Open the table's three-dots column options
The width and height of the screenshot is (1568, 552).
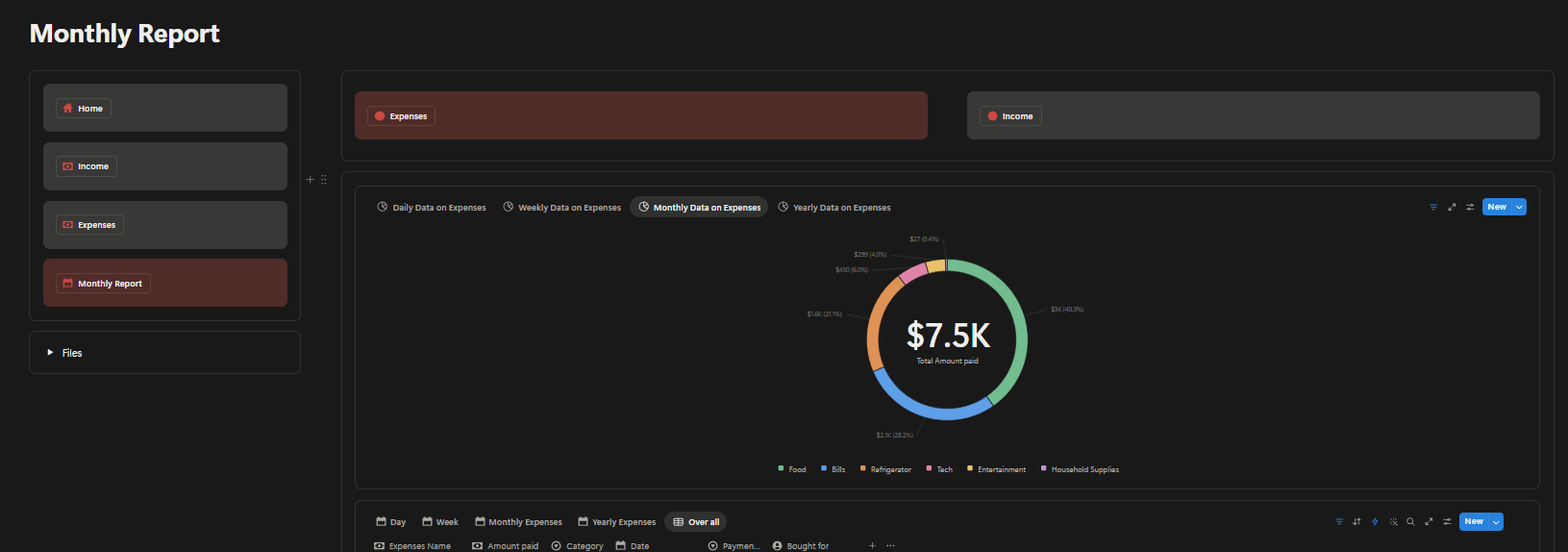coord(890,545)
